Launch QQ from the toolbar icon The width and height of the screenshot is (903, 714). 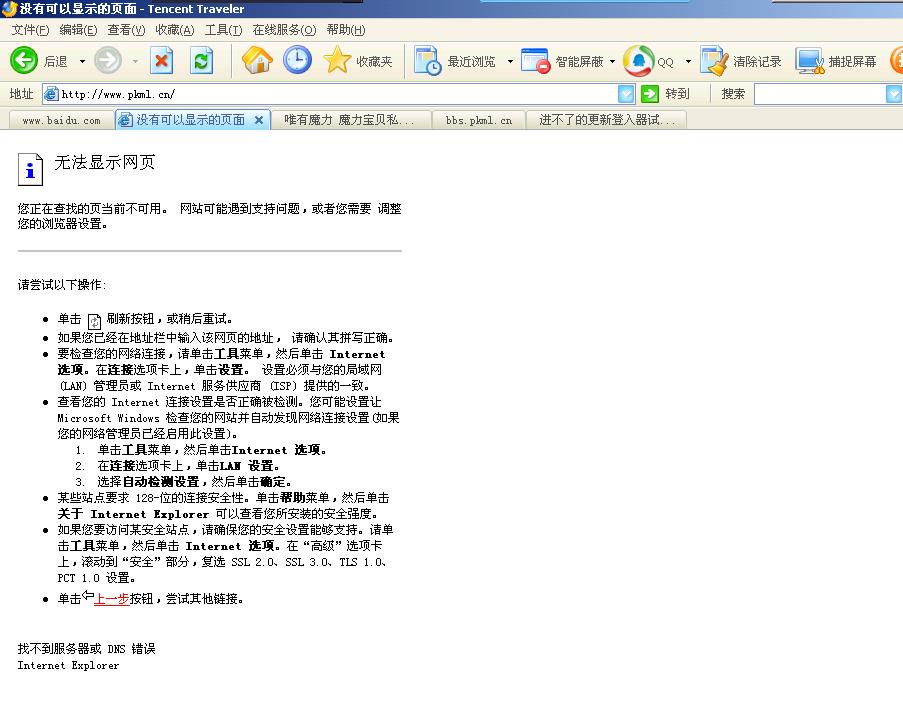(x=640, y=60)
